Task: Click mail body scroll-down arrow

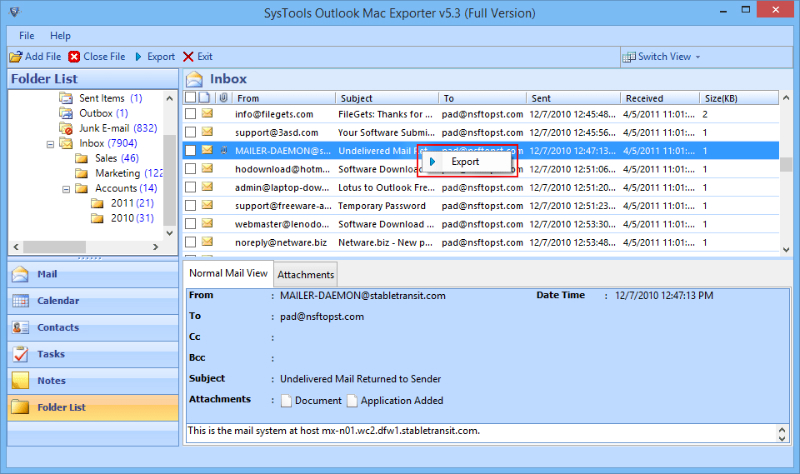Action: pyautogui.click(x=782, y=438)
